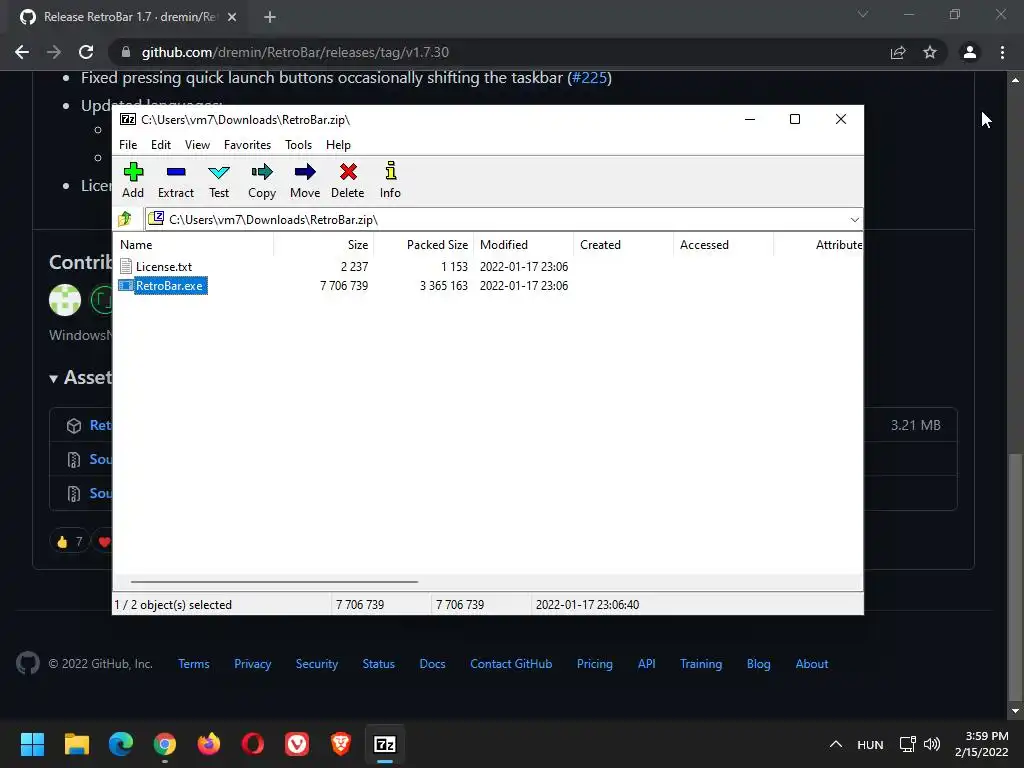Open Privacy link in GitHub footer

[x=253, y=664]
